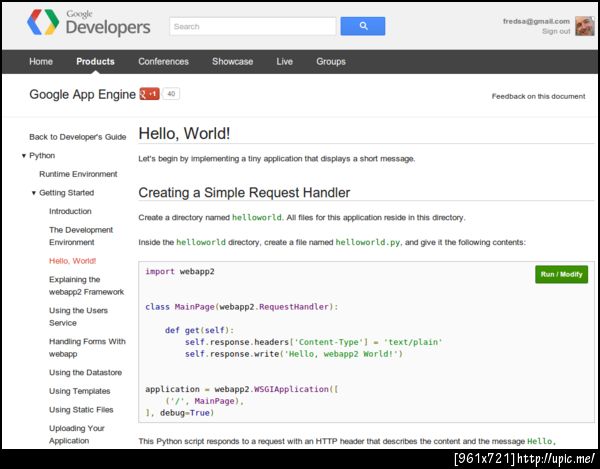
Task: Open The Development Environment link
Action: [x=81, y=236]
